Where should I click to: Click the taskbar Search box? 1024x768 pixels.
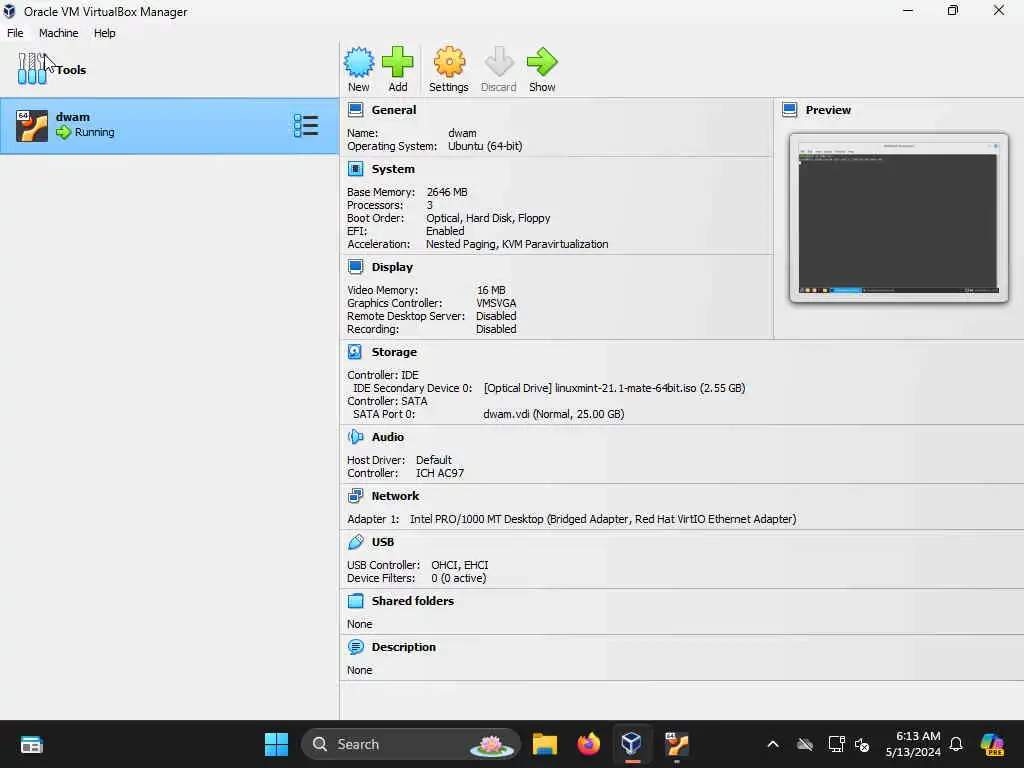pos(411,744)
